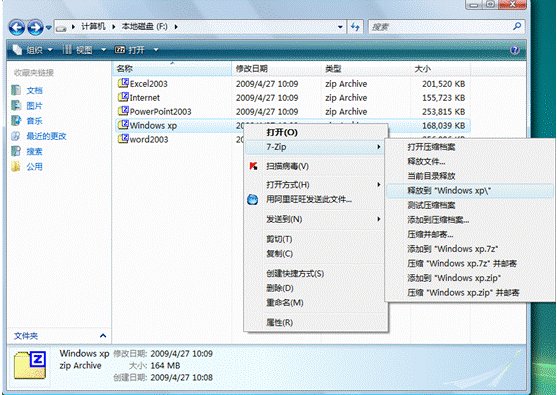Click the 图片 favorite link icon
Screen dimensions: 557x395
click(x=16, y=105)
